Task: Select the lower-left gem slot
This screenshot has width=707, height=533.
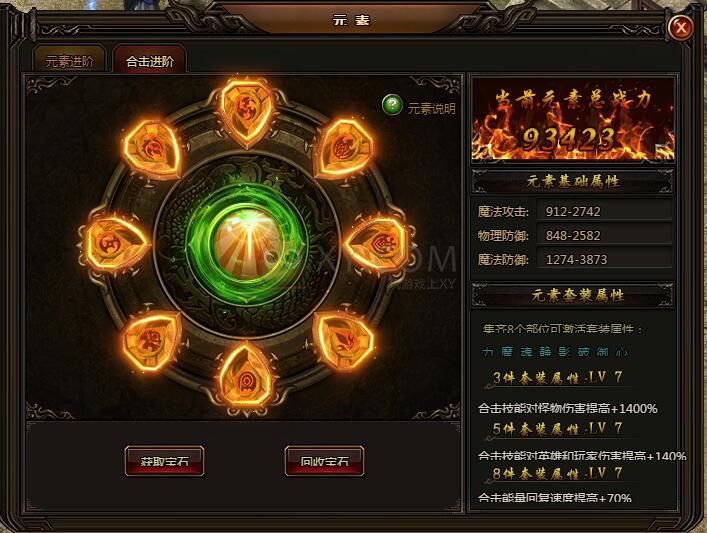Action: [x=151, y=341]
